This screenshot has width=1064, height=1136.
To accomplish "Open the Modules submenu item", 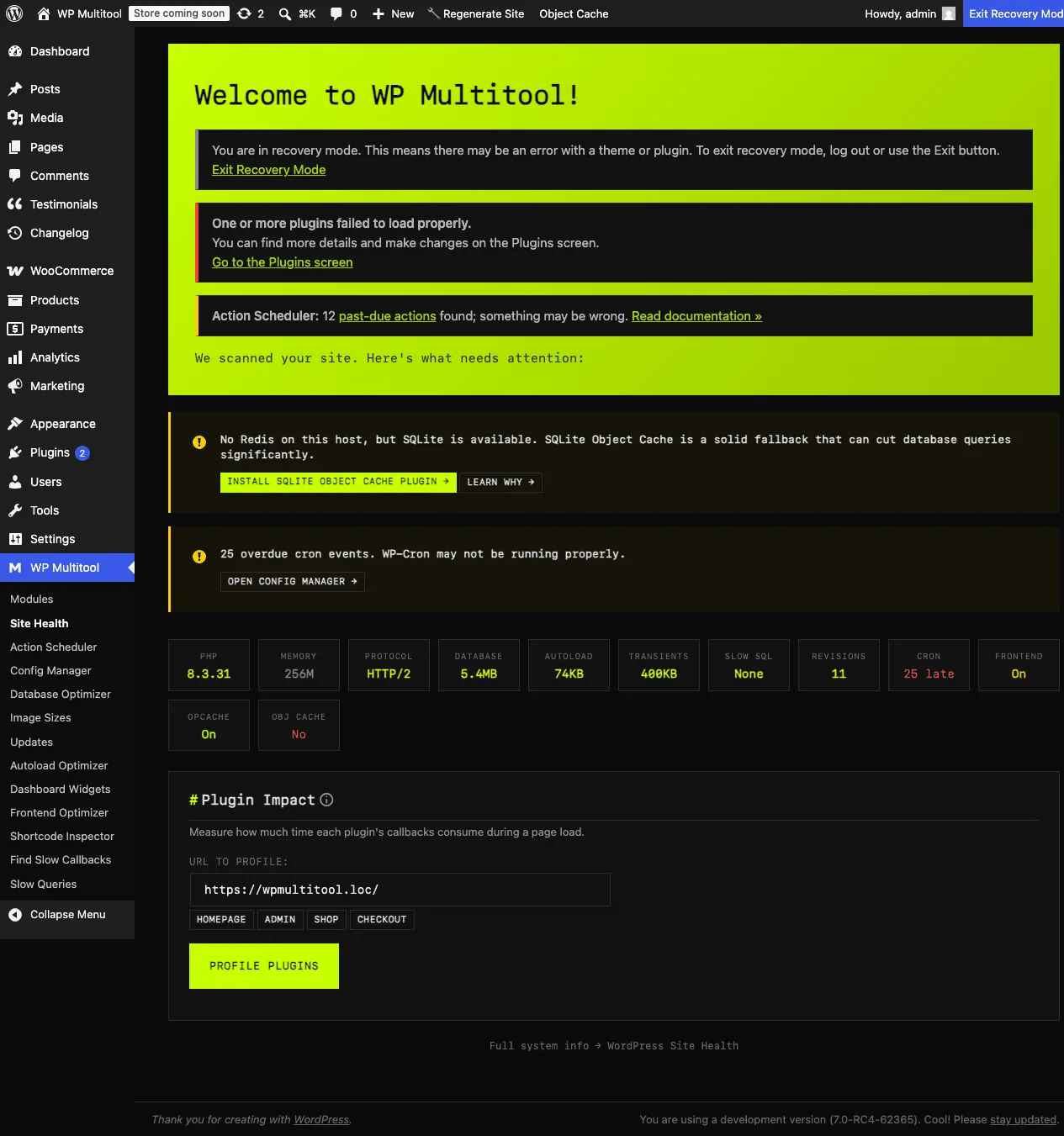I will coord(32,600).
